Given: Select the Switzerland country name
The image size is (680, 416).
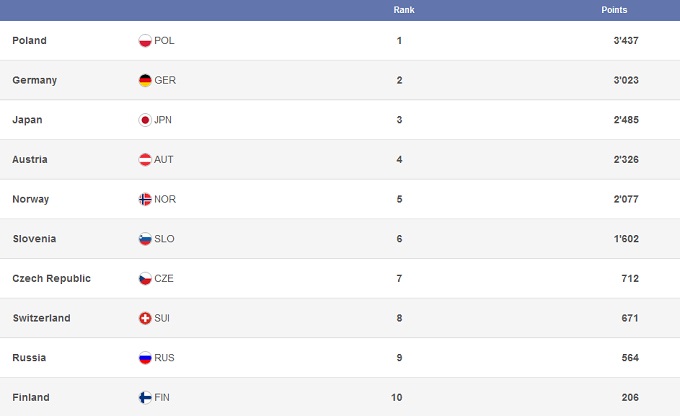Looking at the screenshot, I should 41,318.
